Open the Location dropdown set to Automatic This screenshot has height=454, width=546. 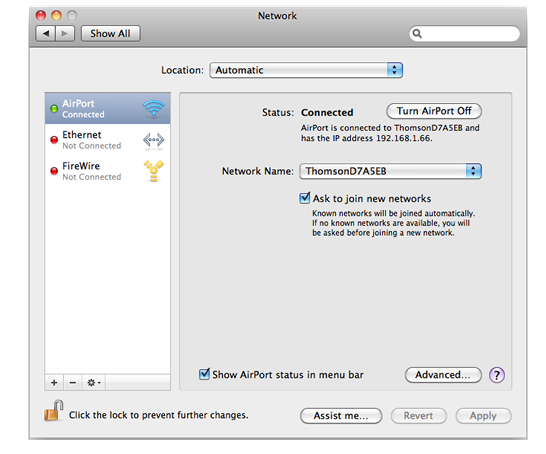tap(306, 70)
